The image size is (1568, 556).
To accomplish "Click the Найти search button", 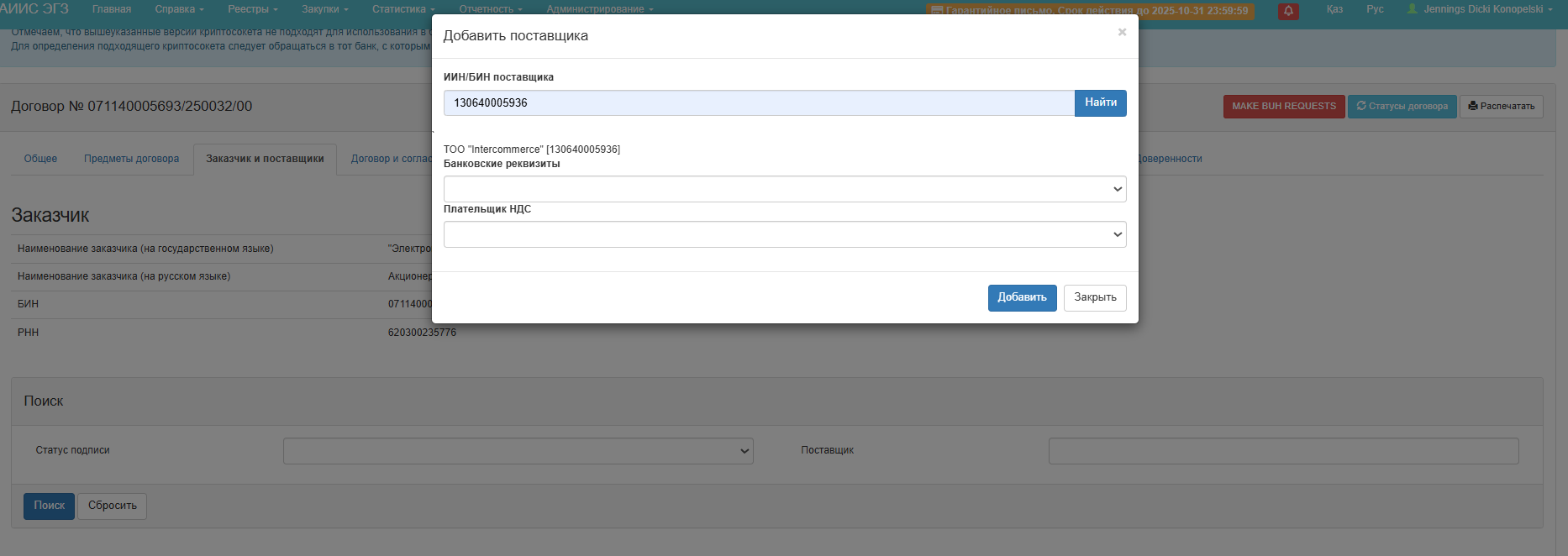I will tap(1100, 102).
